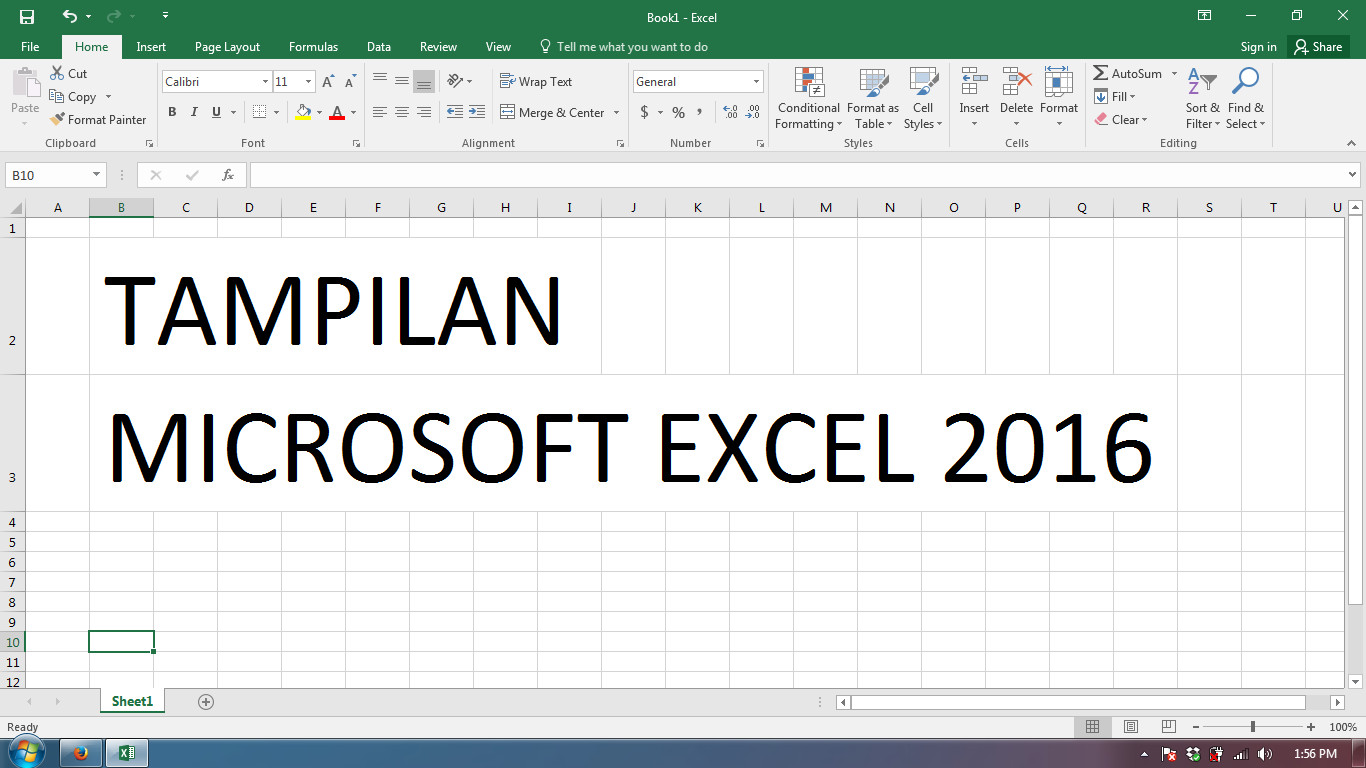Viewport: 1366px width, 768px height.
Task: Click the Cut scissors icon
Action: pos(57,74)
